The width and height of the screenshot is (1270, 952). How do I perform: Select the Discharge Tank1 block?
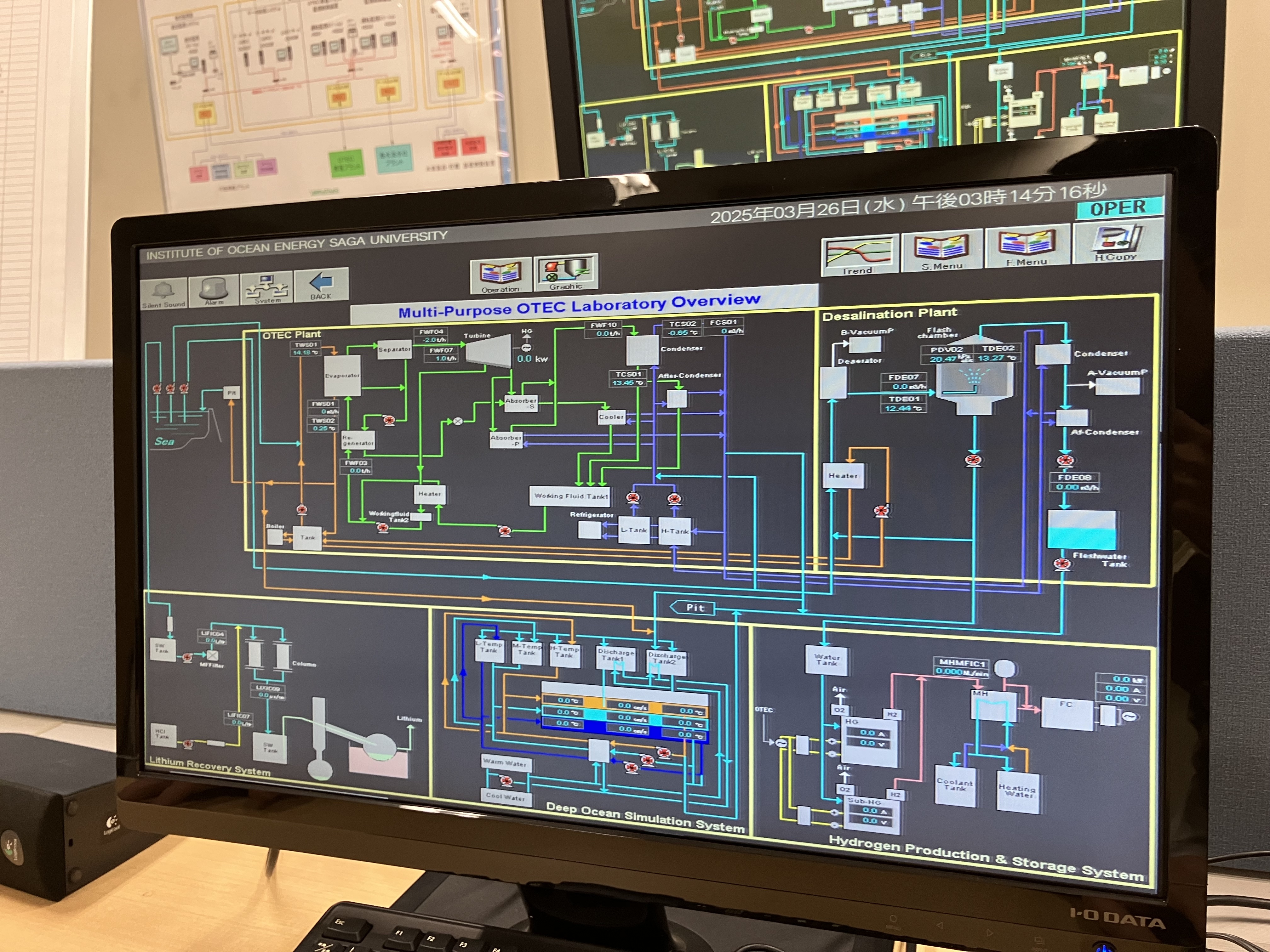(x=616, y=659)
